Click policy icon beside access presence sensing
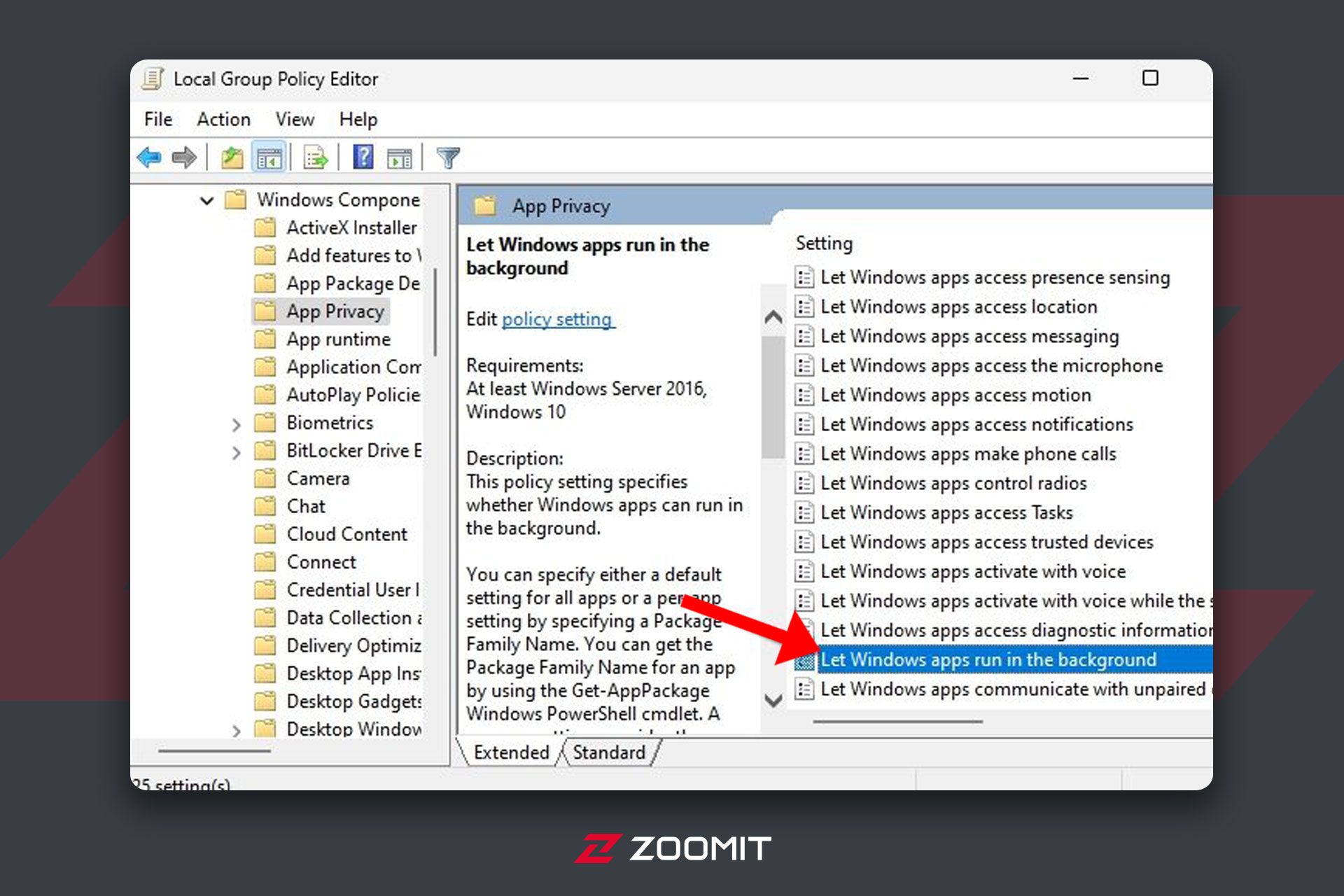1344x896 pixels. pos(804,277)
